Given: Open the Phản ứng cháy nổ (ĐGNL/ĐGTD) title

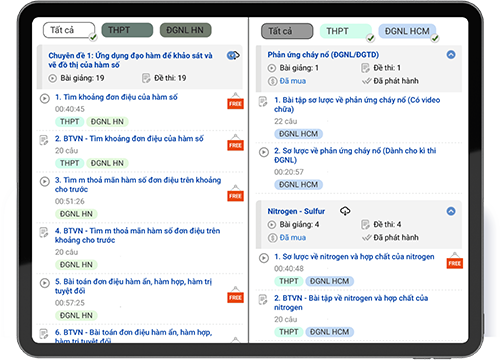Looking at the screenshot, I should [x=323, y=55].
